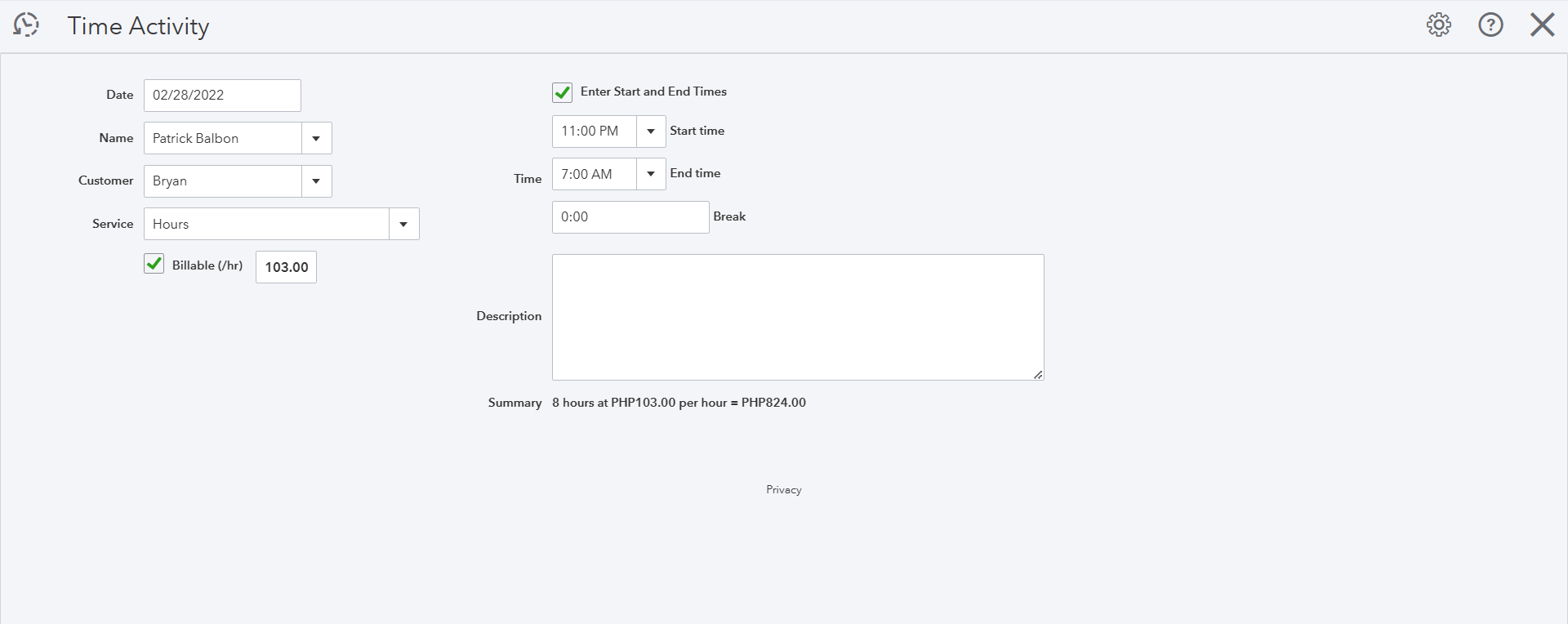Viewport: 1568px width, 624px height.
Task: Click the Name field showing Patrick Balbon
Action: [x=223, y=139]
